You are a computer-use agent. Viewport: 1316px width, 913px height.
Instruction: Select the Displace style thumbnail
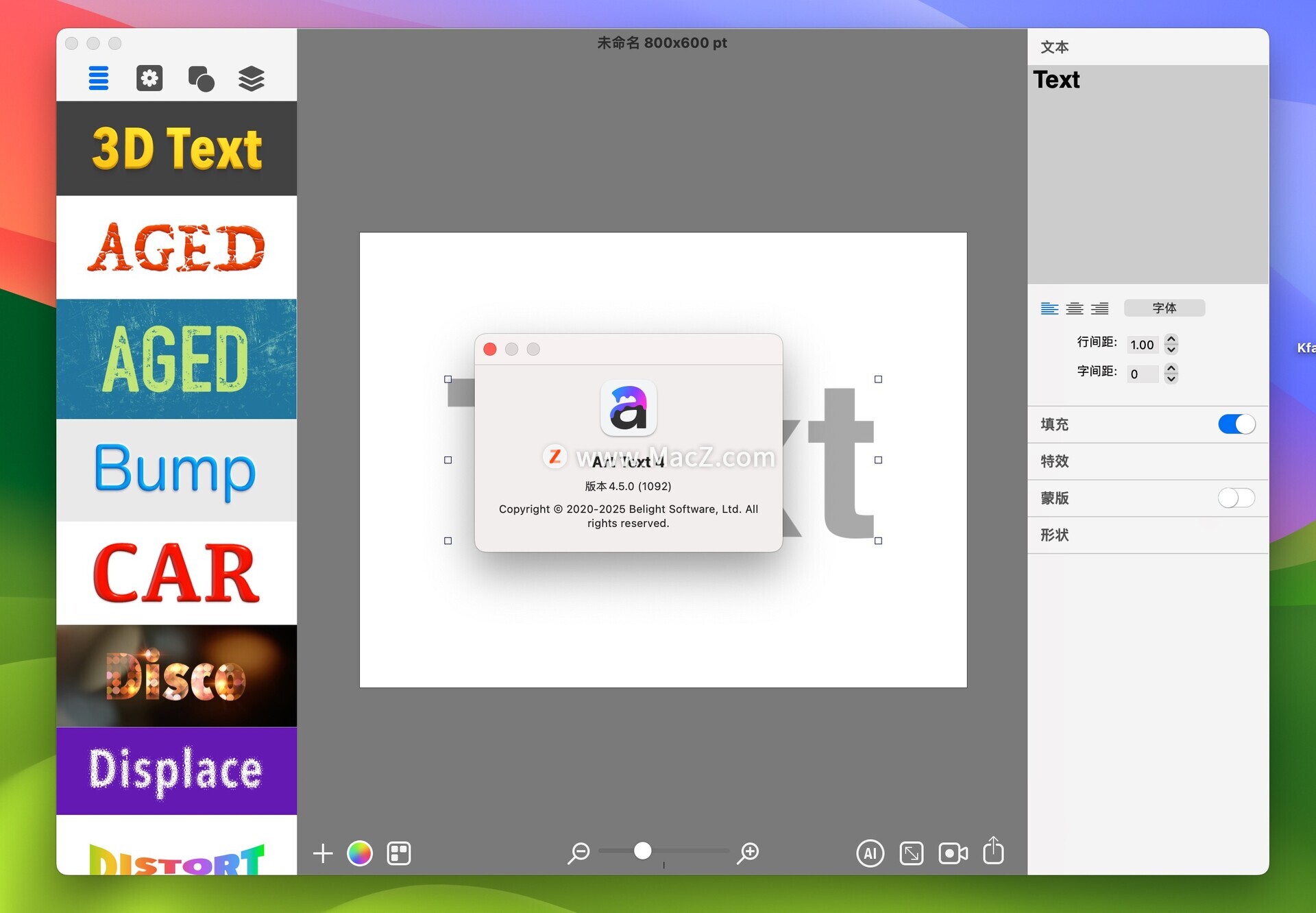[x=177, y=771]
